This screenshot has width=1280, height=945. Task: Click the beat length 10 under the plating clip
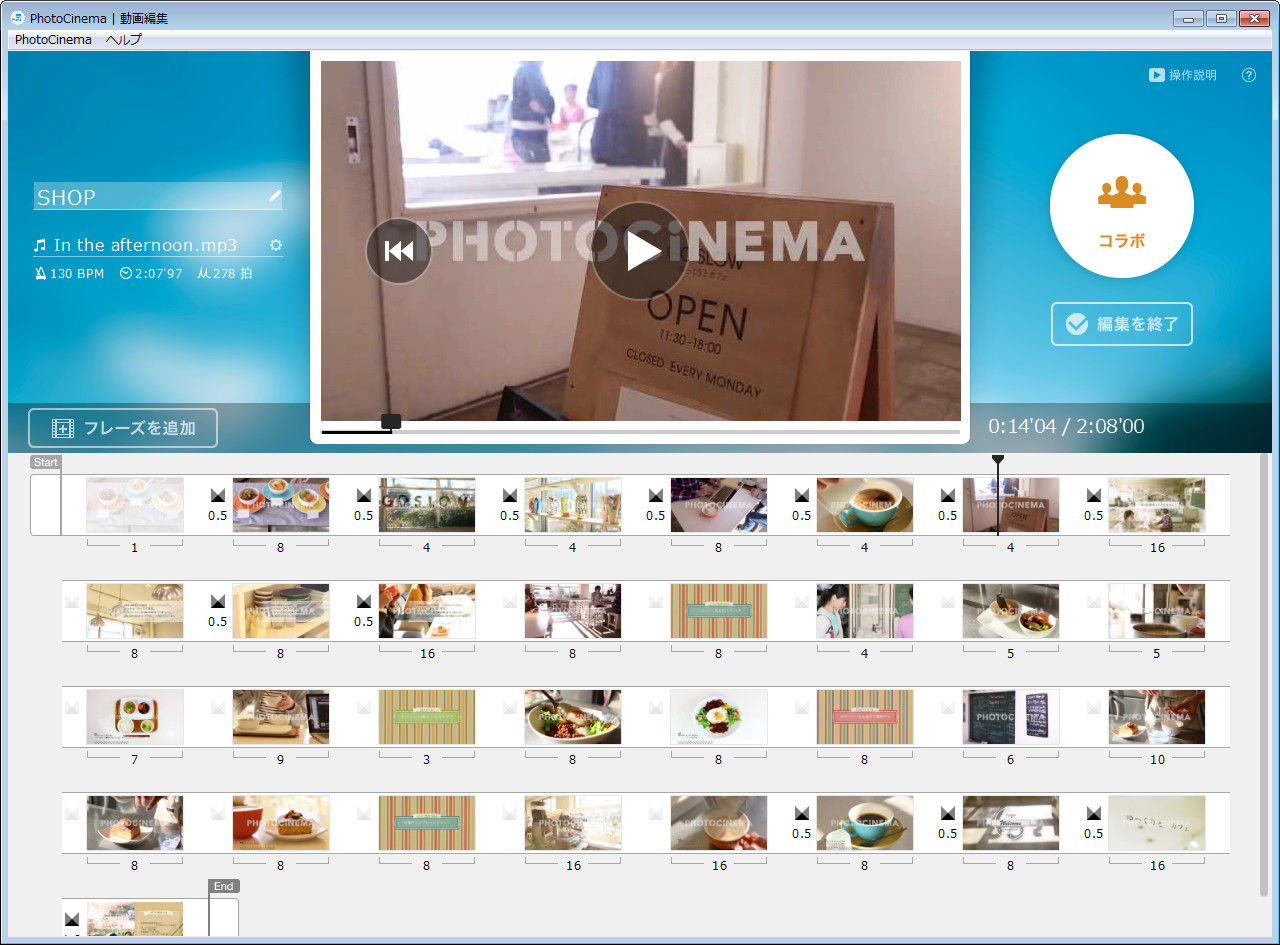1157,760
